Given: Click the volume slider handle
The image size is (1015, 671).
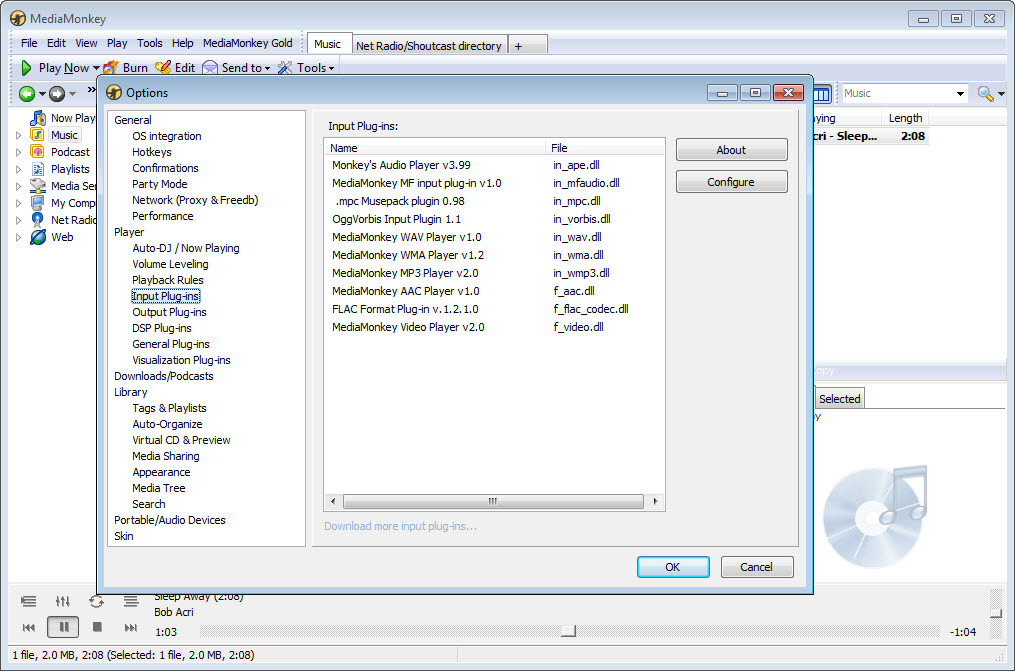Looking at the screenshot, I should tap(996, 613).
